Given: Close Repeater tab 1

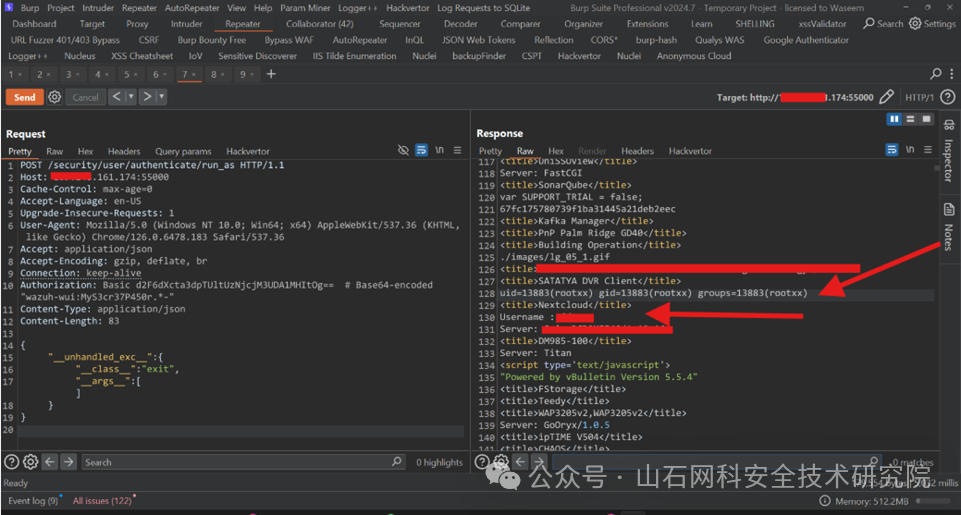Looking at the screenshot, I should click(20, 75).
